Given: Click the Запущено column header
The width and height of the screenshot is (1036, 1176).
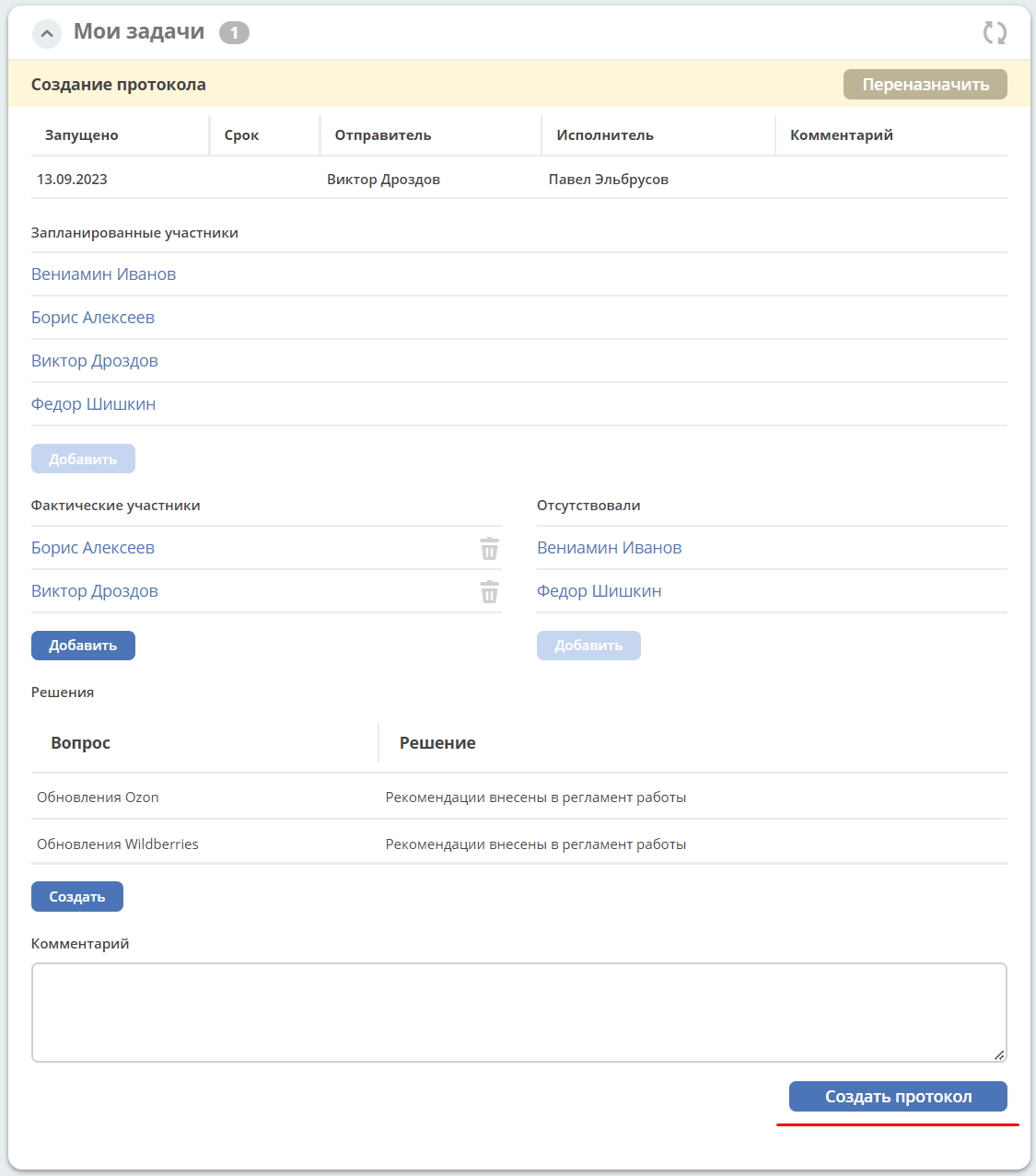Looking at the screenshot, I should coord(81,135).
